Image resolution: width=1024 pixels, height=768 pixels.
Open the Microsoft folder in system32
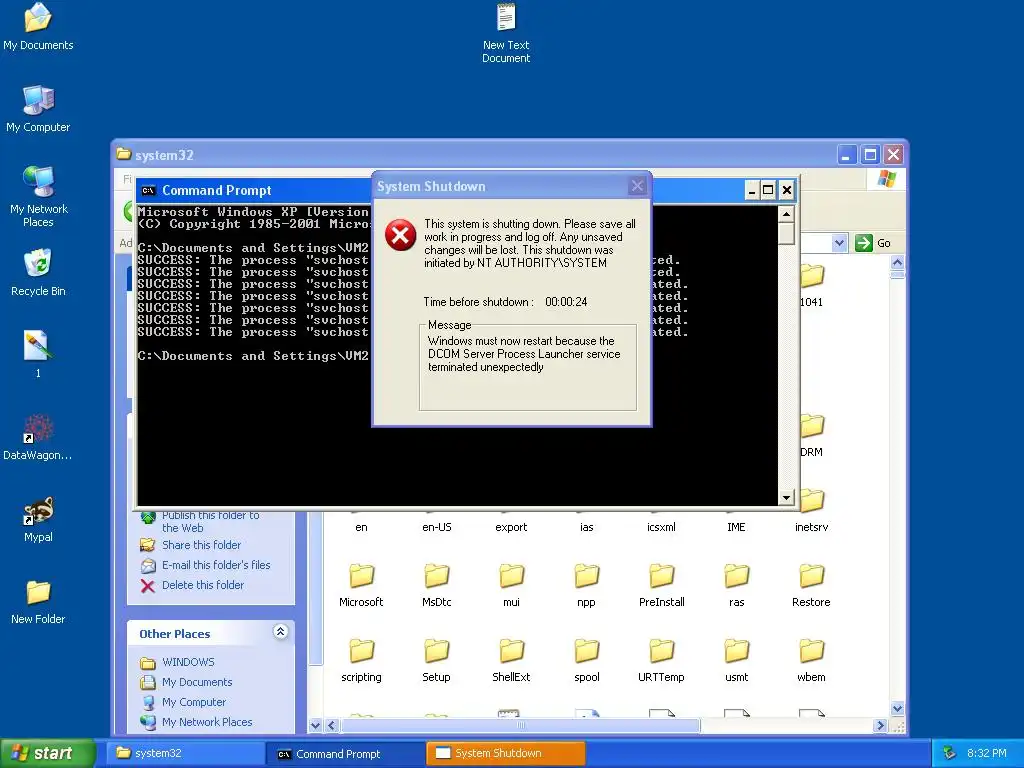tap(361, 585)
